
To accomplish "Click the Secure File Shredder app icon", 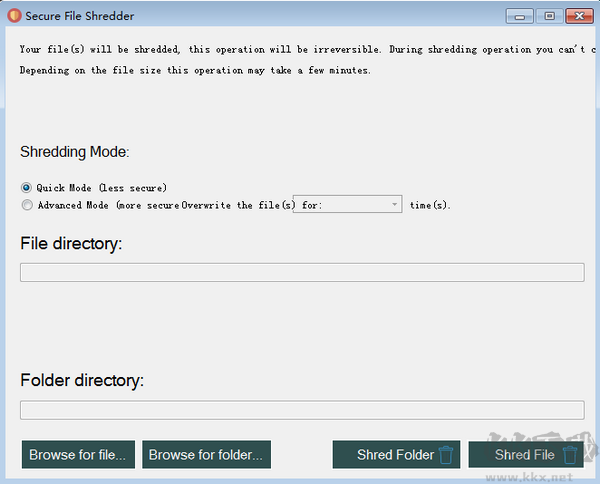I will coord(12,16).
